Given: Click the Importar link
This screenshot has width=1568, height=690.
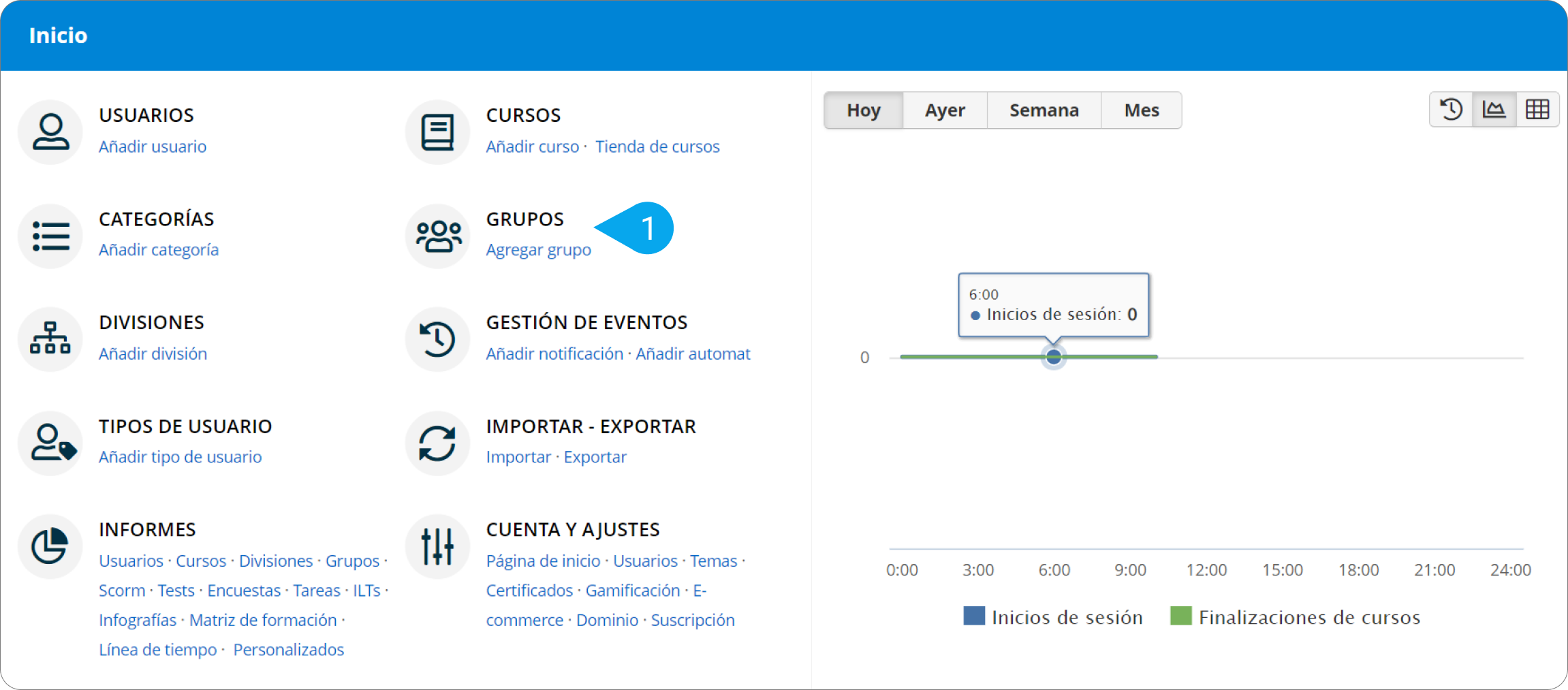Looking at the screenshot, I should (x=518, y=457).
